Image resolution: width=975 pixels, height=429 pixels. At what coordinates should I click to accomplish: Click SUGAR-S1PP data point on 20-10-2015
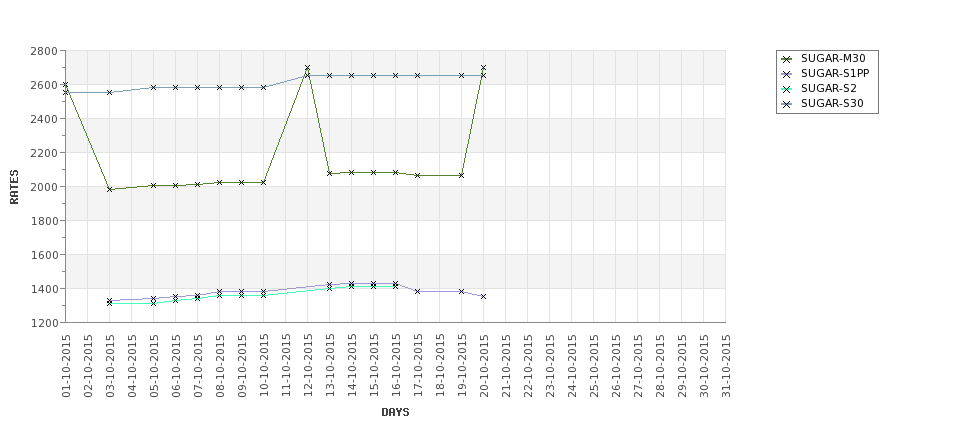[483, 297]
